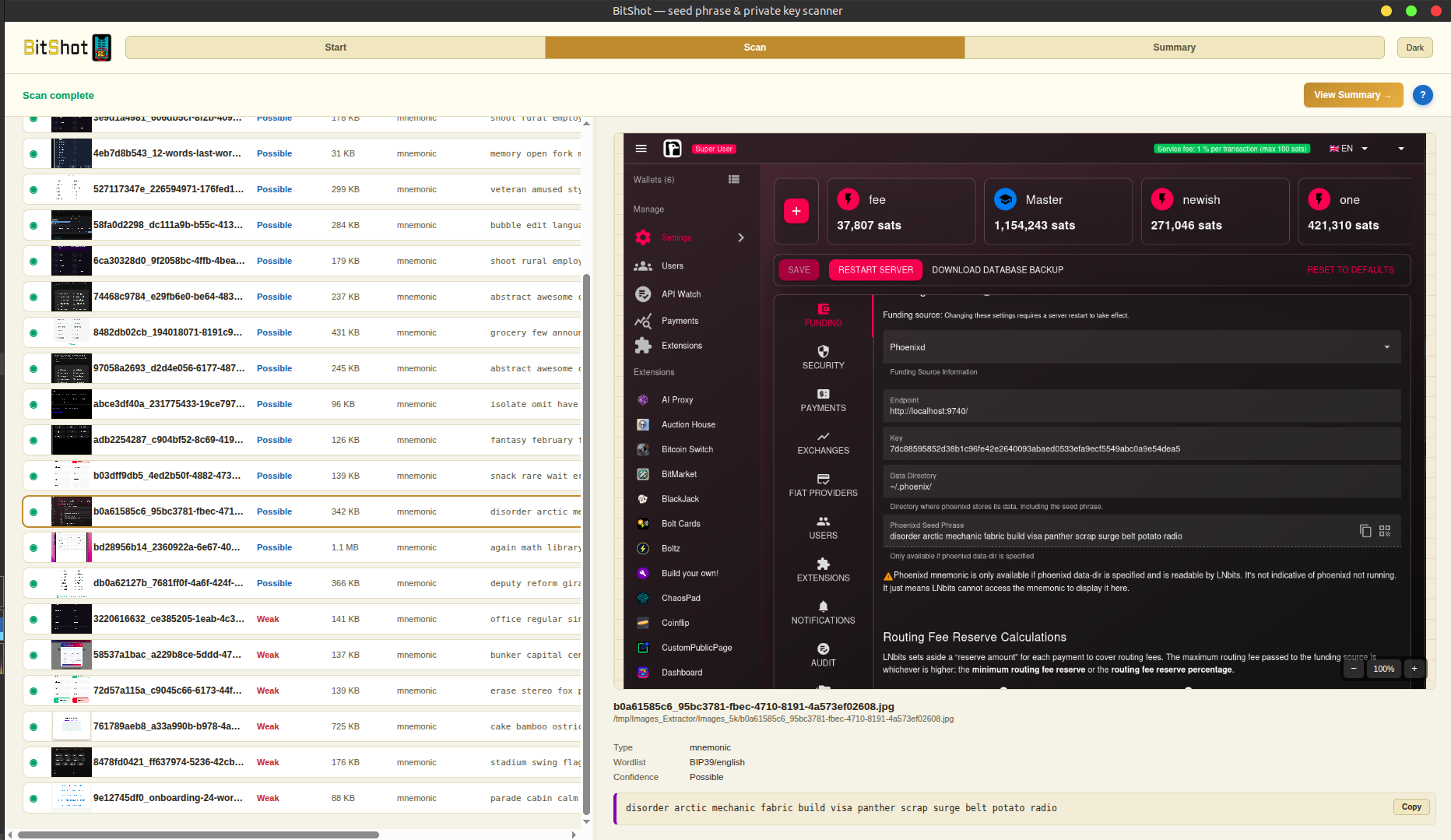Toggle the Dark theme button
The width and height of the screenshot is (1451, 840).
(x=1414, y=47)
